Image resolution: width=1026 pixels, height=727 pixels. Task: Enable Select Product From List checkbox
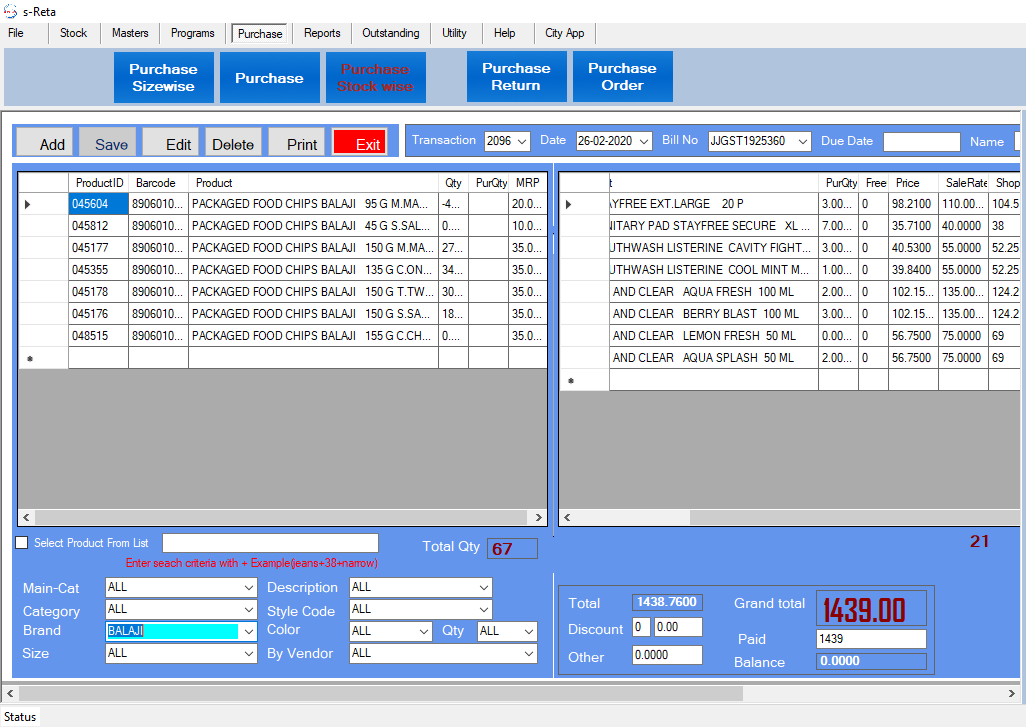(22, 543)
